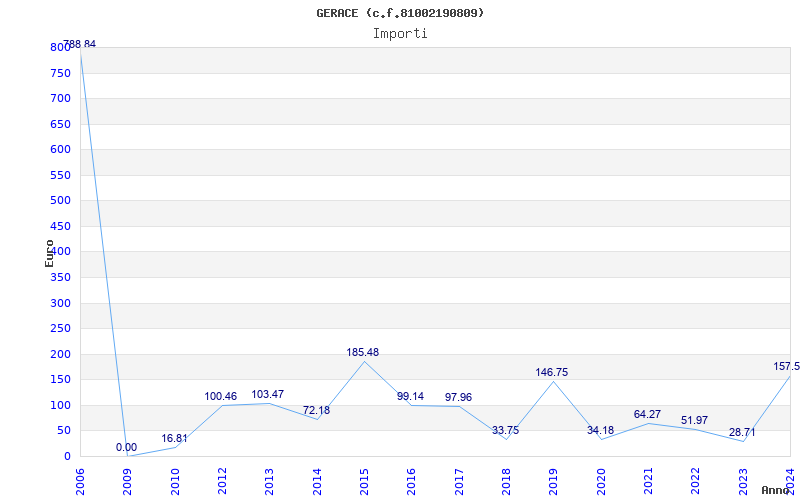Image resolution: width=800 pixels, height=500 pixels.
Task: Click the 450 y-axis tick label
Action: (60, 226)
